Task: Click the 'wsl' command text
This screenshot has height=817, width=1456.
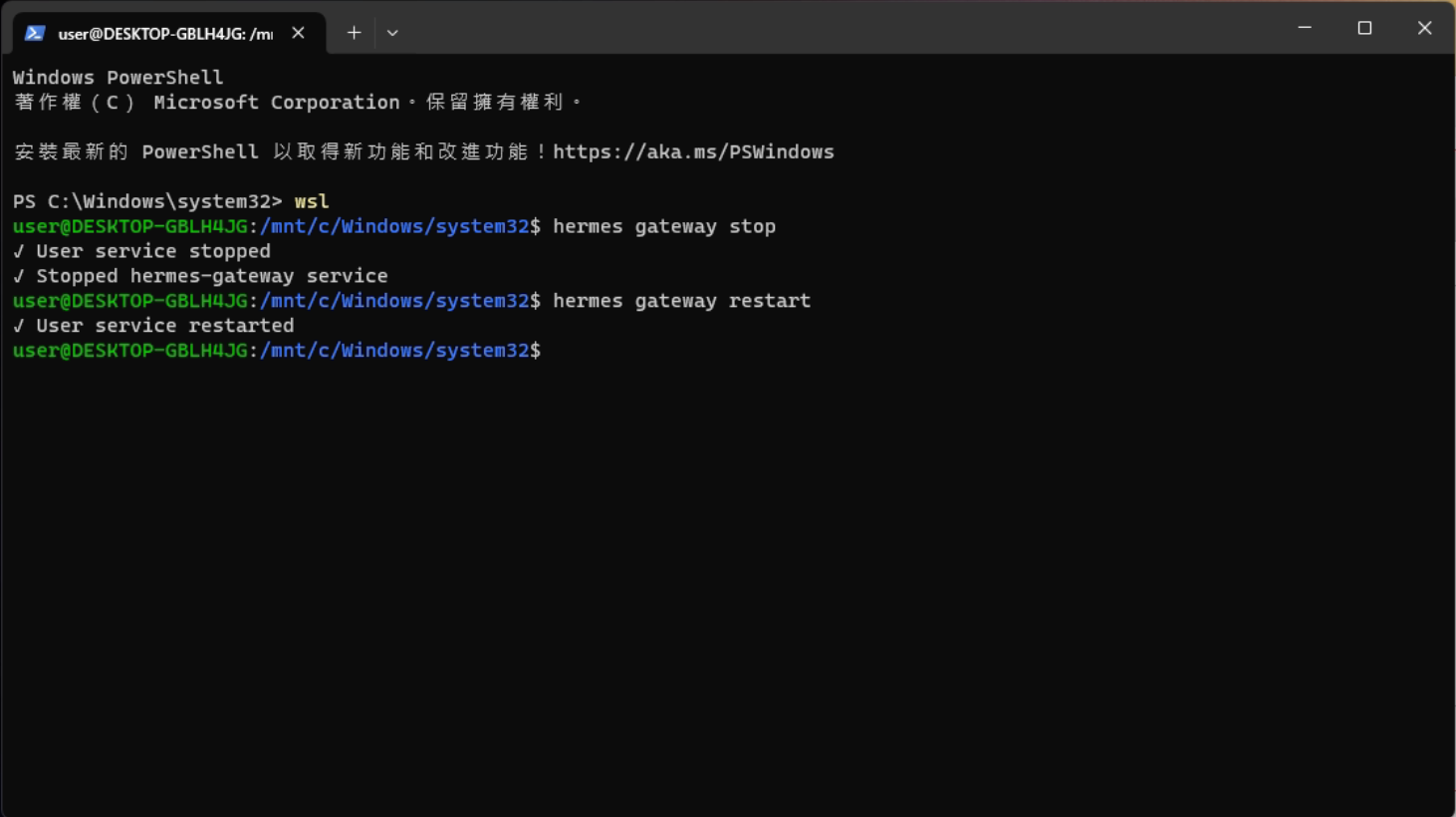Action: [312, 201]
